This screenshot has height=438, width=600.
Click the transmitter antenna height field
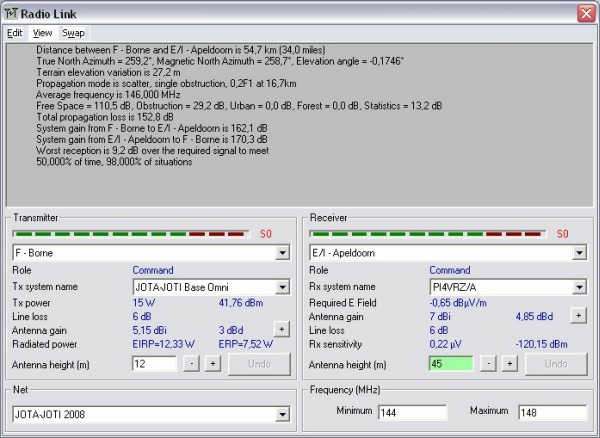click(x=155, y=363)
